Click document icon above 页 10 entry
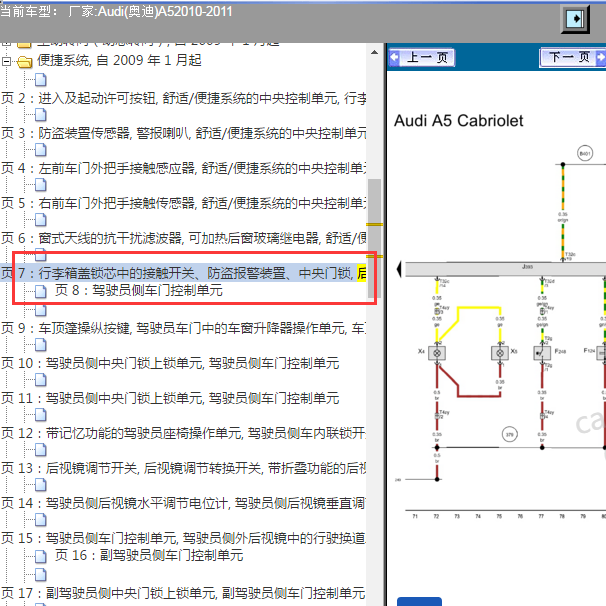606x606 pixels. [x=41, y=345]
